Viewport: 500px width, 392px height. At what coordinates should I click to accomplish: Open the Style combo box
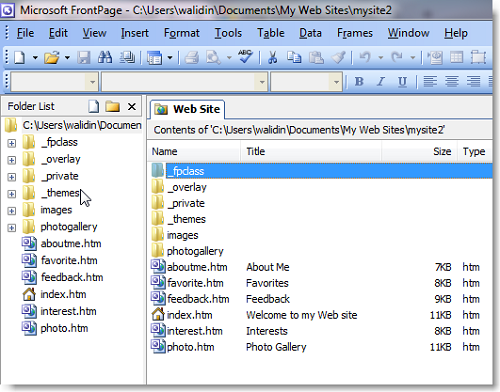point(54,82)
